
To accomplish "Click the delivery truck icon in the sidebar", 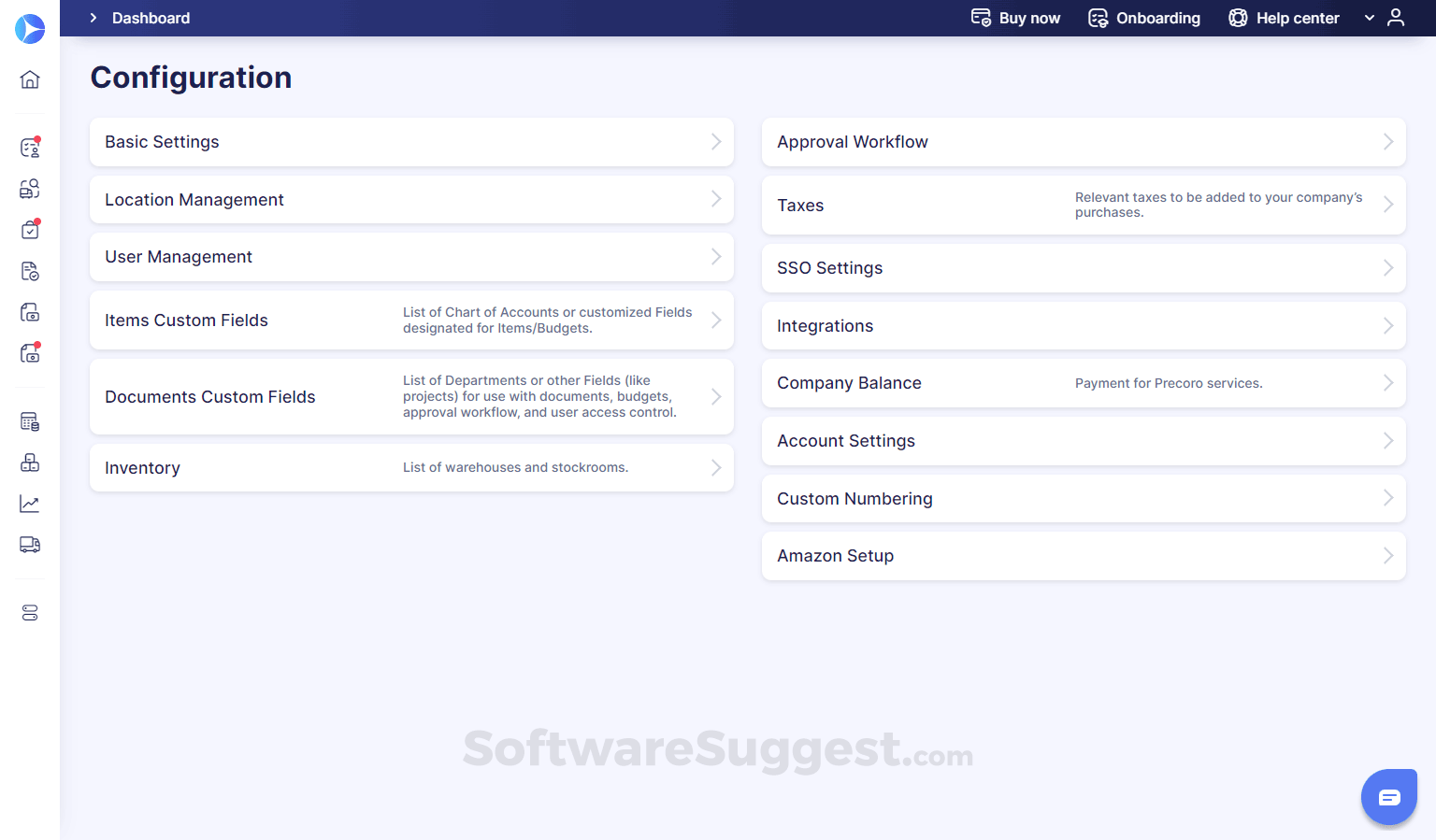I will click(30, 545).
